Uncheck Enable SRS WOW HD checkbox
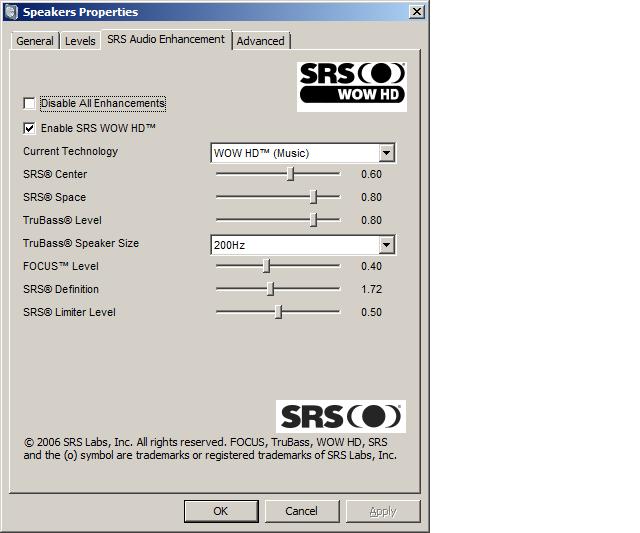The height and width of the screenshot is (533, 640). coord(29,128)
